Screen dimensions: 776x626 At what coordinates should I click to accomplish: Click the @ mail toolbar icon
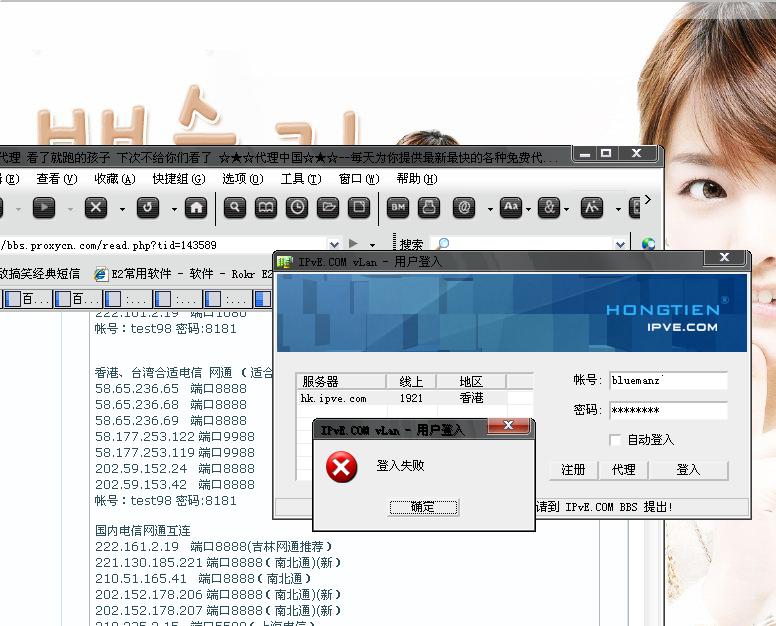point(464,207)
